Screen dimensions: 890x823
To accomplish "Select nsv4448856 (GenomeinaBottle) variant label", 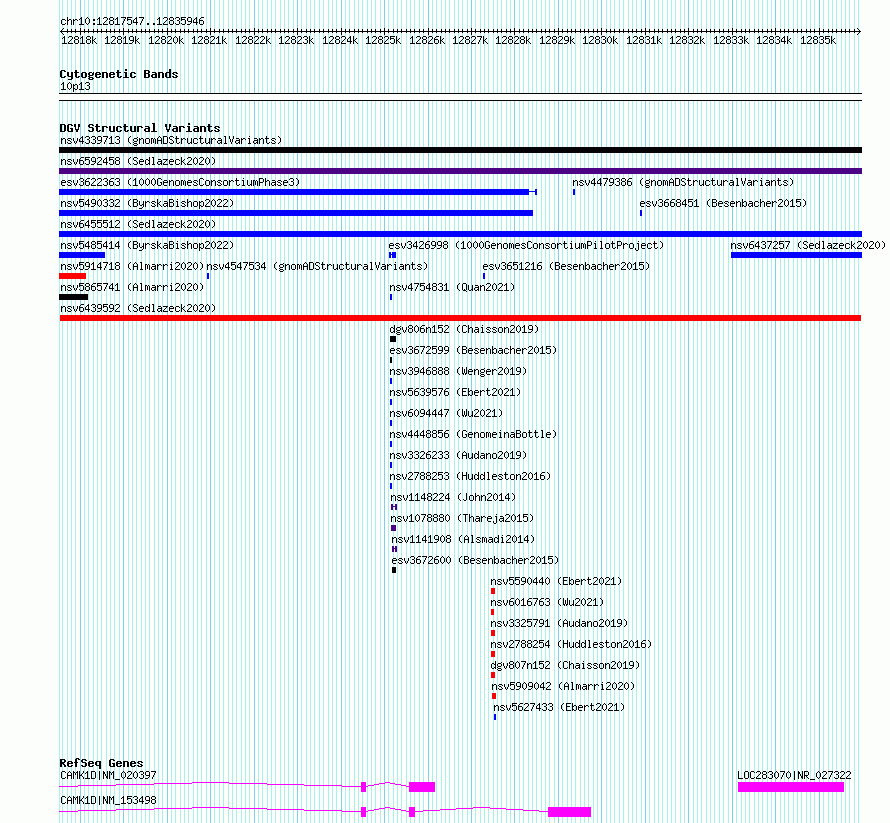I will 473,434.
